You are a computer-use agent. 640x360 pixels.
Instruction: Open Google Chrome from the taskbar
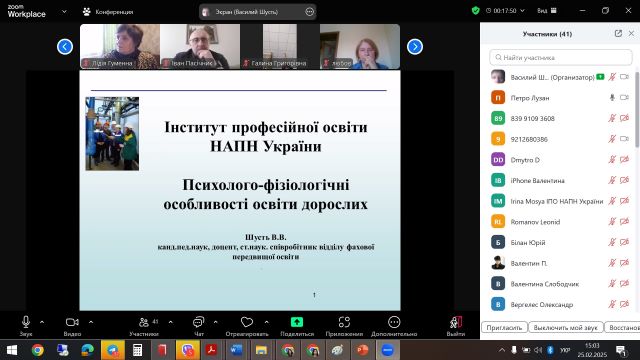(38, 350)
